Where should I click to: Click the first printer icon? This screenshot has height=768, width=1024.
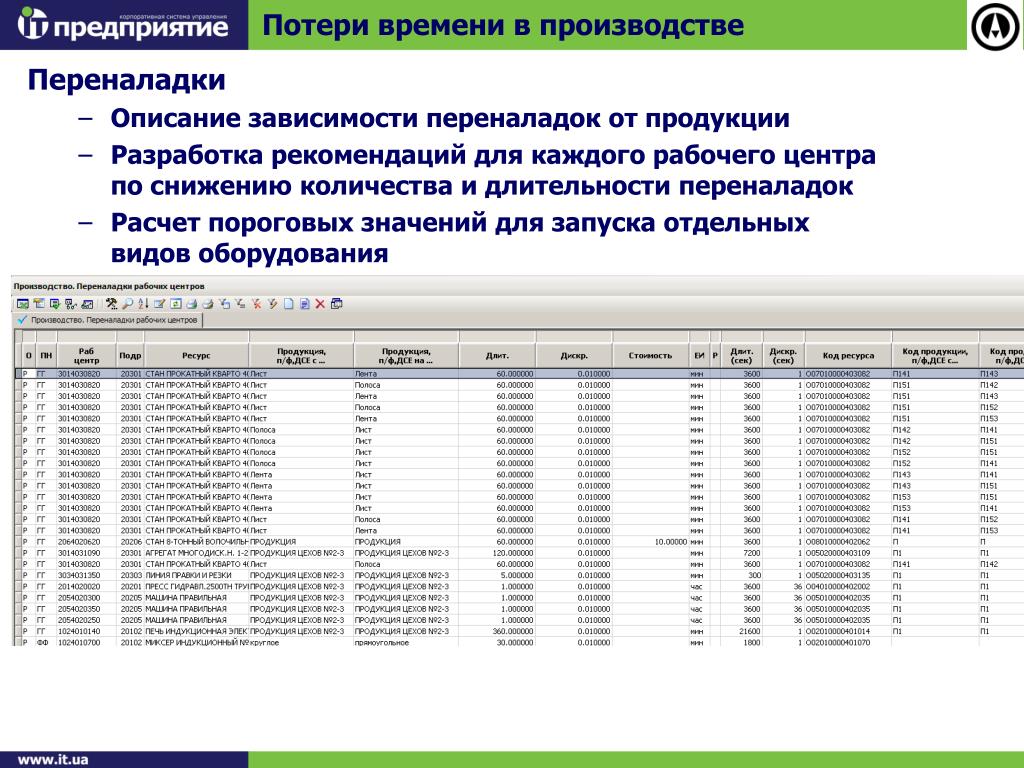point(191,304)
